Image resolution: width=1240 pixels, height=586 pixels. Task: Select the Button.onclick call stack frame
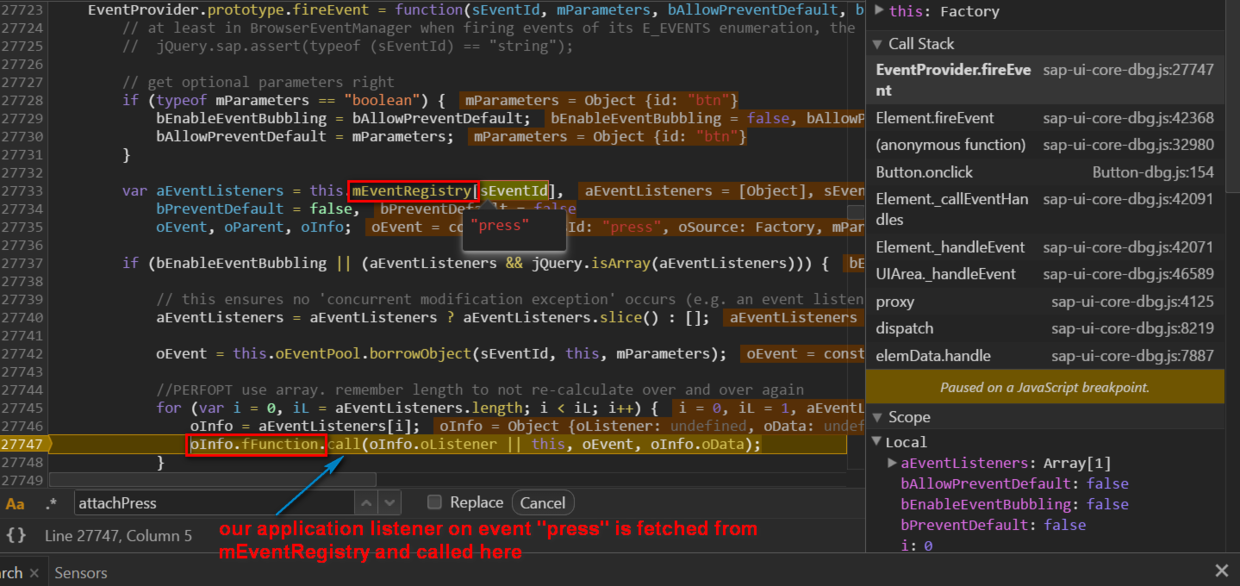pyautogui.click(x=1044, y=172)
